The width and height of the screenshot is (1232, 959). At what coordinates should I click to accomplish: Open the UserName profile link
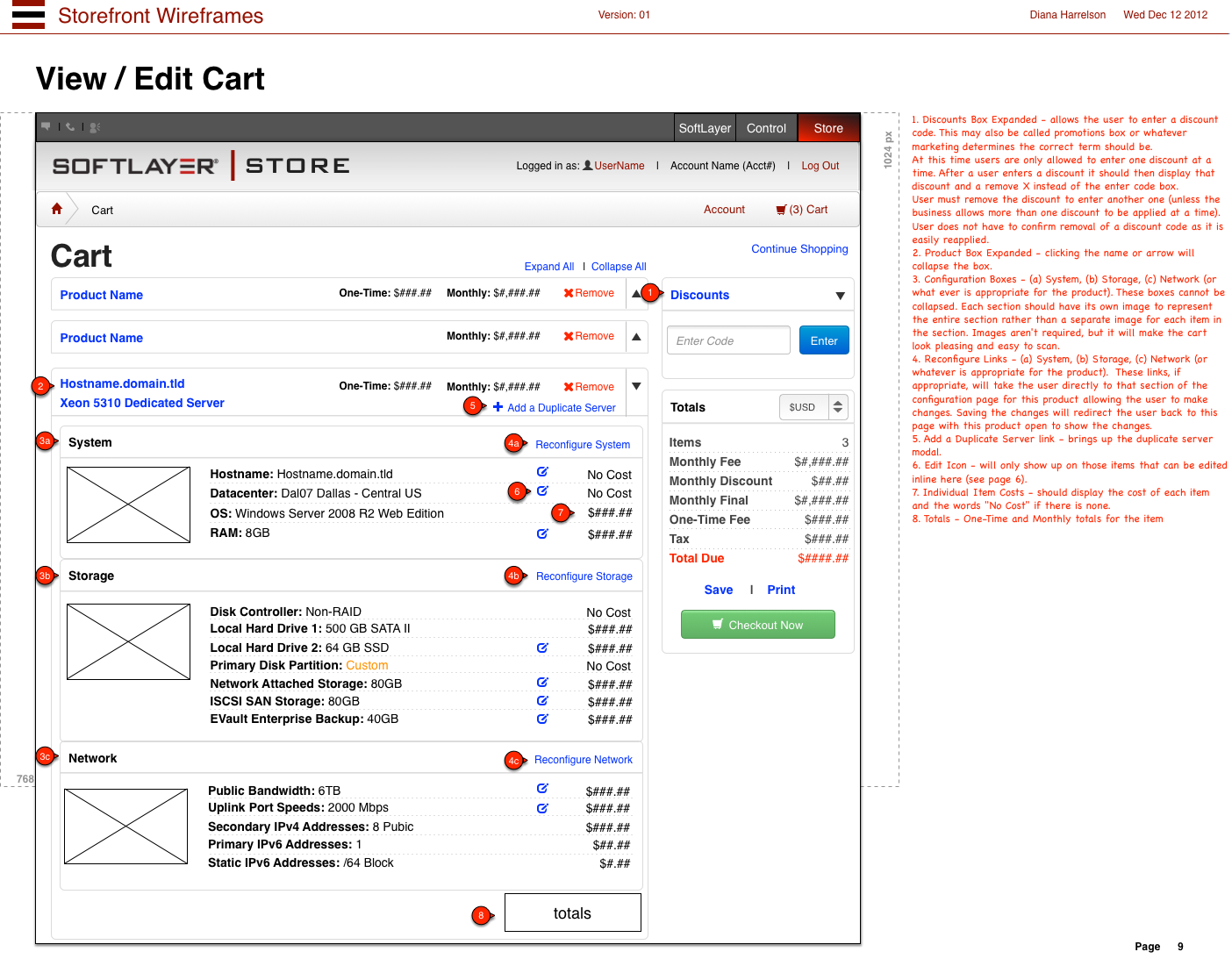click(x=620, y=166)
